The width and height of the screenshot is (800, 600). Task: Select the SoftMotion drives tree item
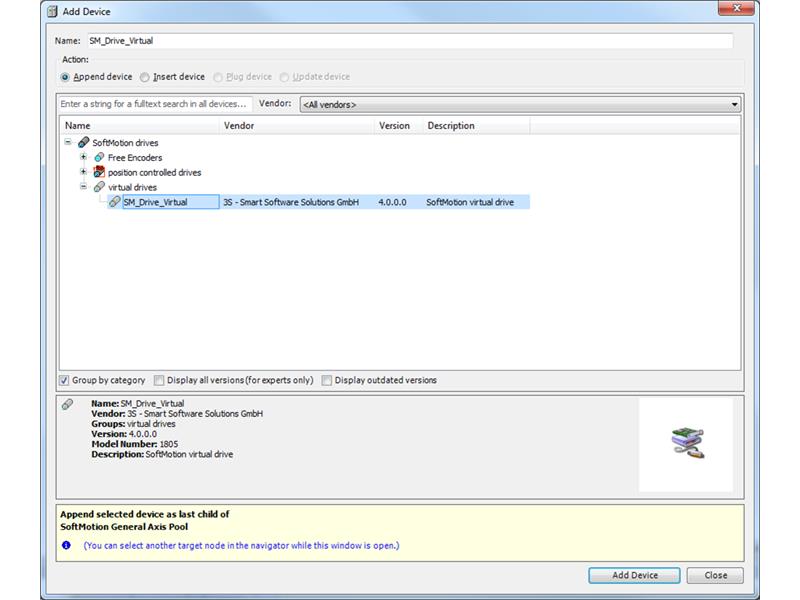point(125,143)
